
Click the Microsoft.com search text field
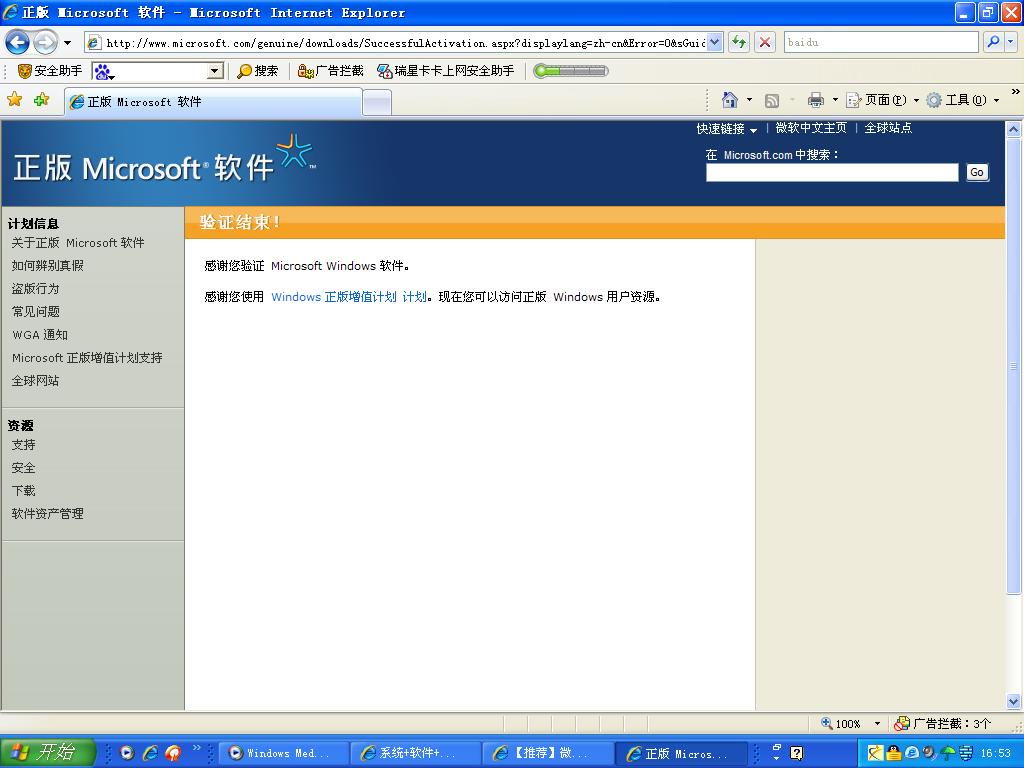pos(832,172)
